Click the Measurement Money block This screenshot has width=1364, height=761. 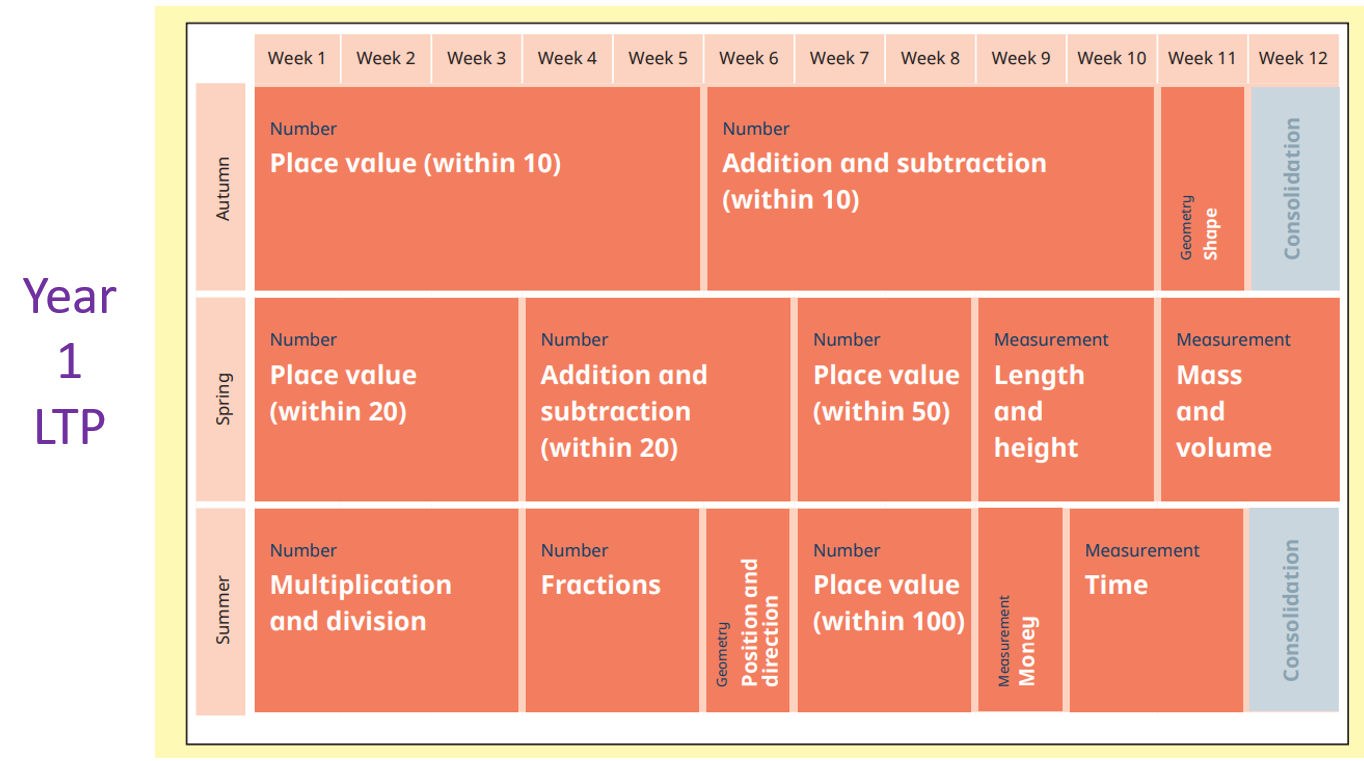(x=1020, y=610)
